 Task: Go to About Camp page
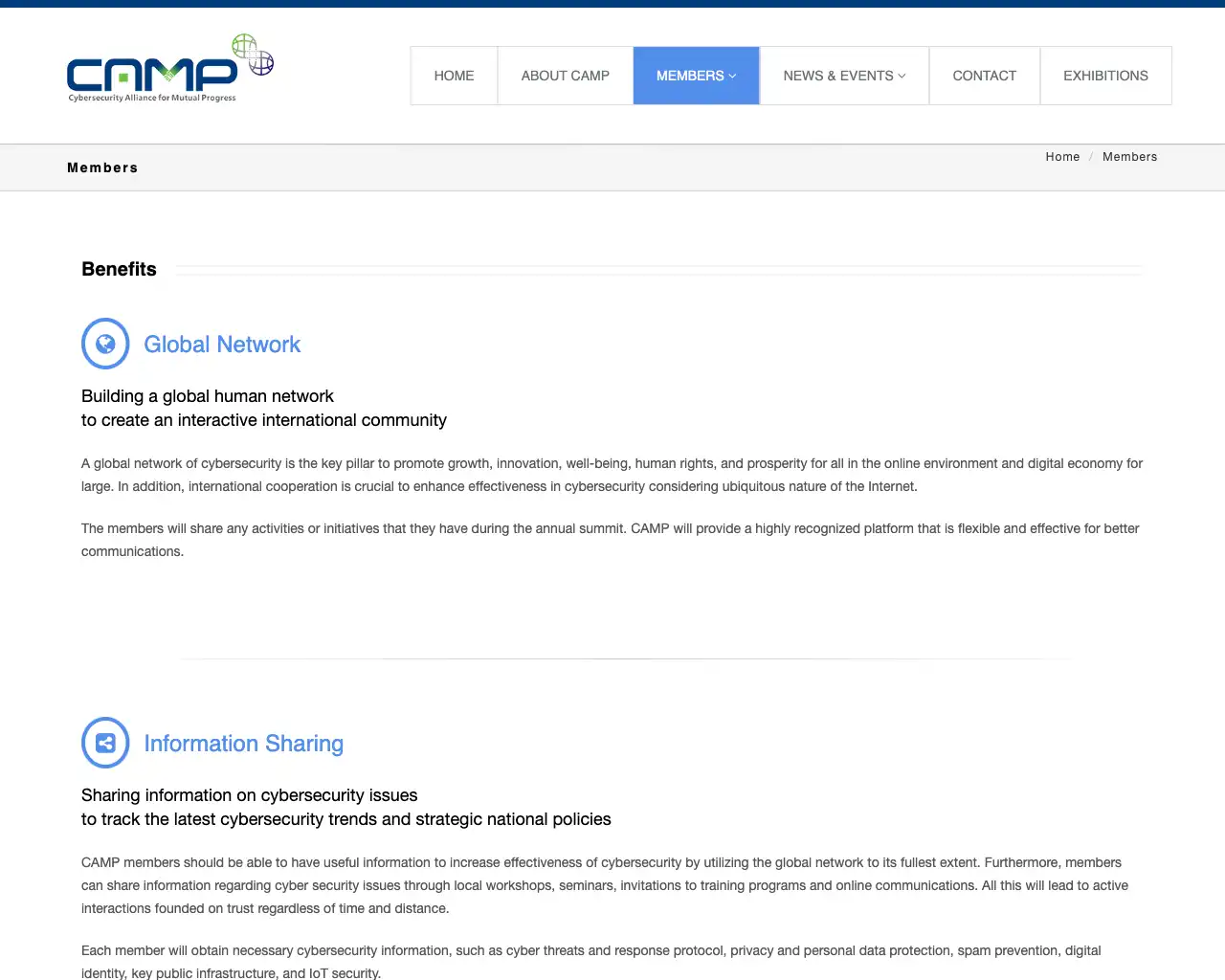pos(565,76)
